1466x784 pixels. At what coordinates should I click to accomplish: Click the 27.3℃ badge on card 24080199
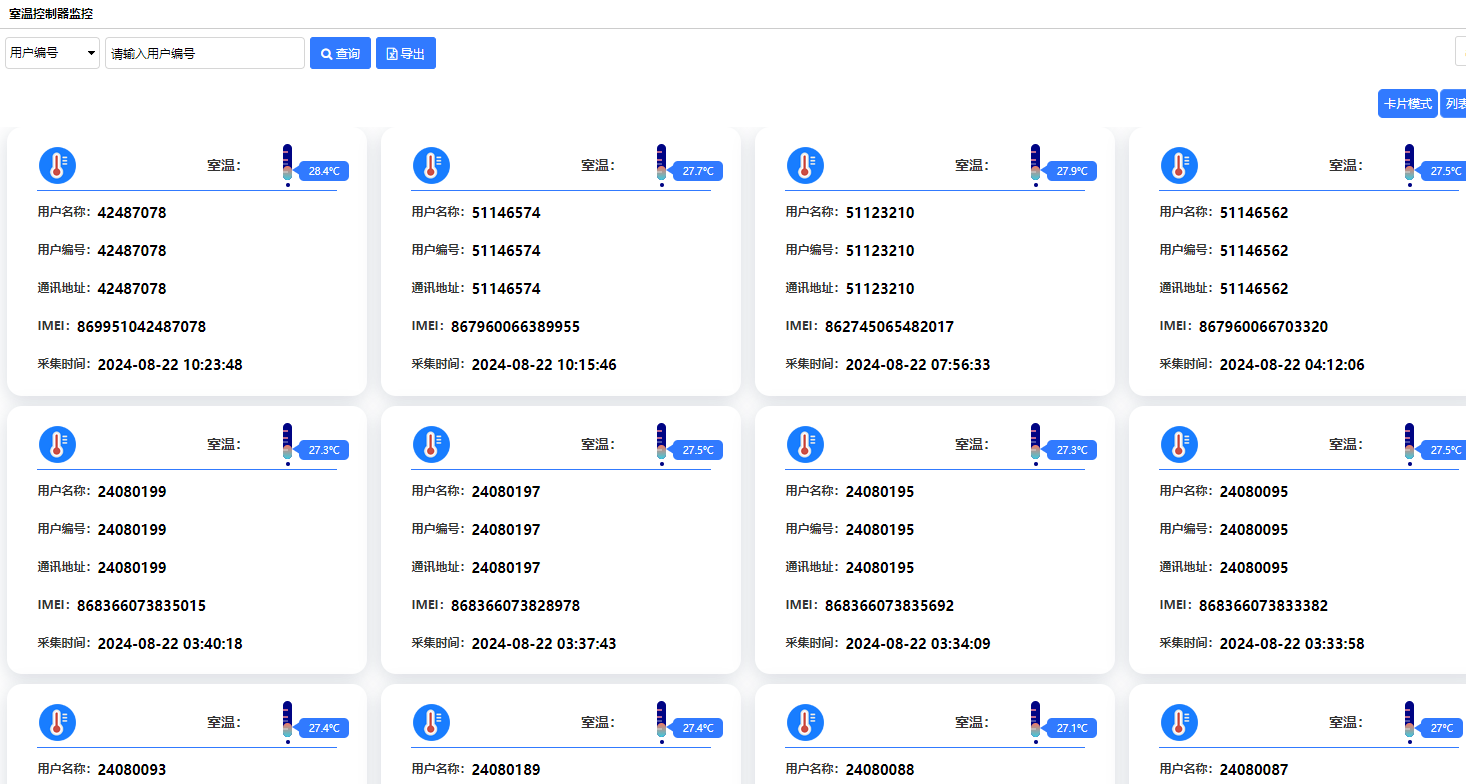point(324,450)
